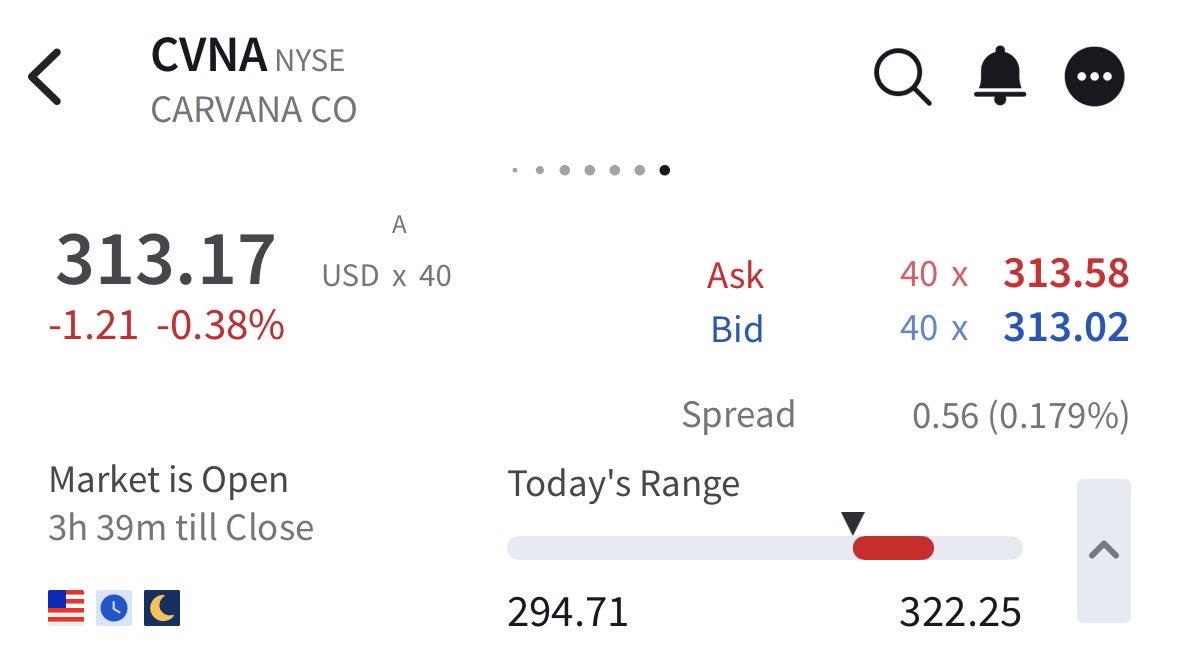
Task: Tap the alert bell icon
Action: tap(1000, 75)
